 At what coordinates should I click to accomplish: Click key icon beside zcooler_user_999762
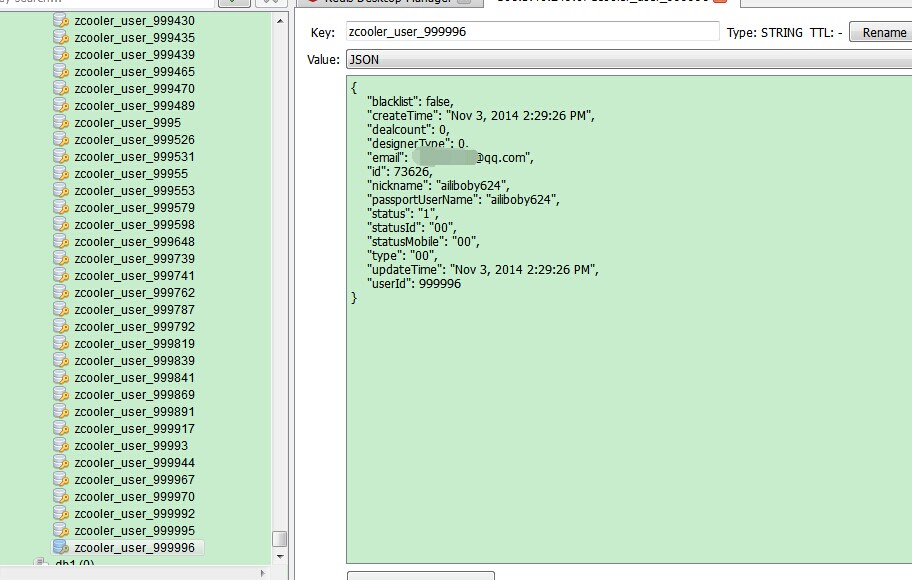(x=61, y=293)
